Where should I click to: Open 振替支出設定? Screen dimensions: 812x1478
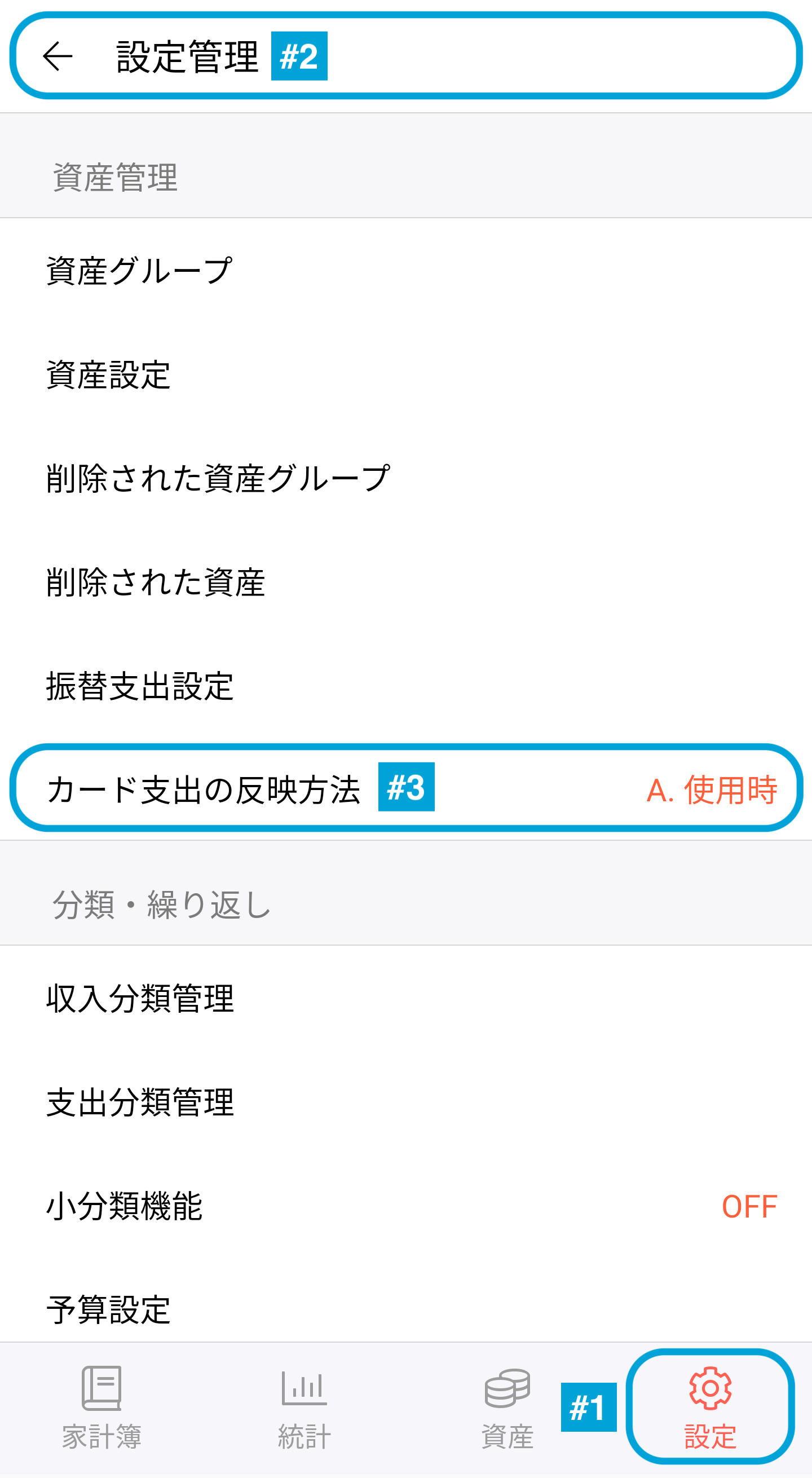tap(405, 686)
